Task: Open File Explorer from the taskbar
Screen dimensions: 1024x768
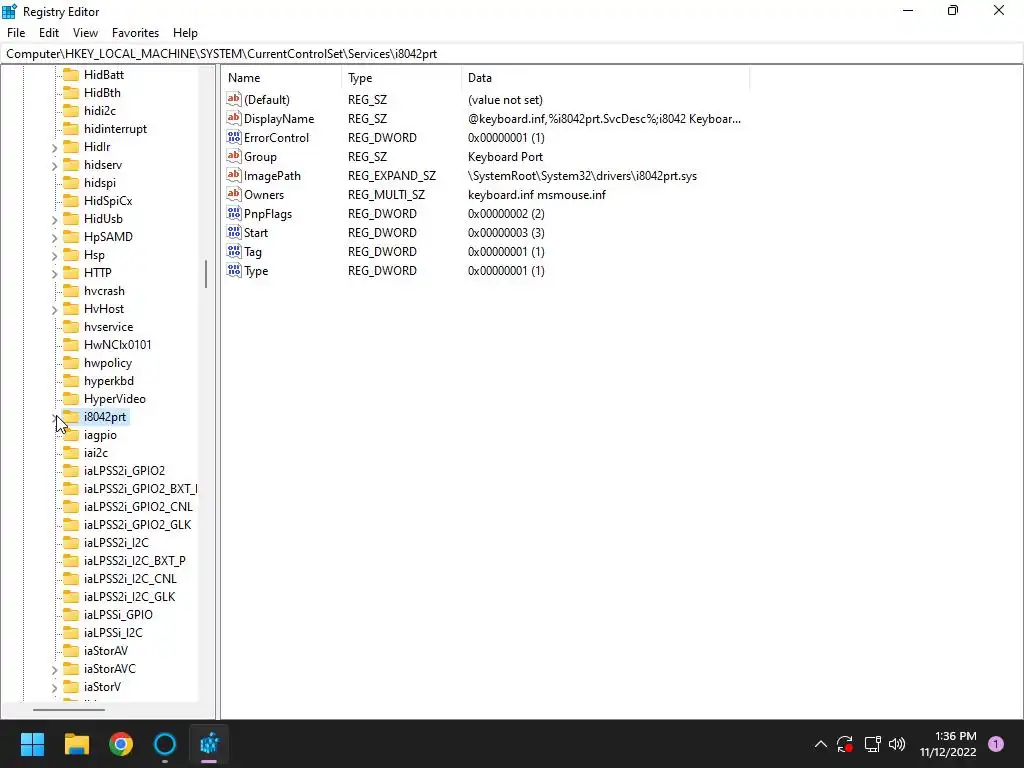Action: click(77, 744)
